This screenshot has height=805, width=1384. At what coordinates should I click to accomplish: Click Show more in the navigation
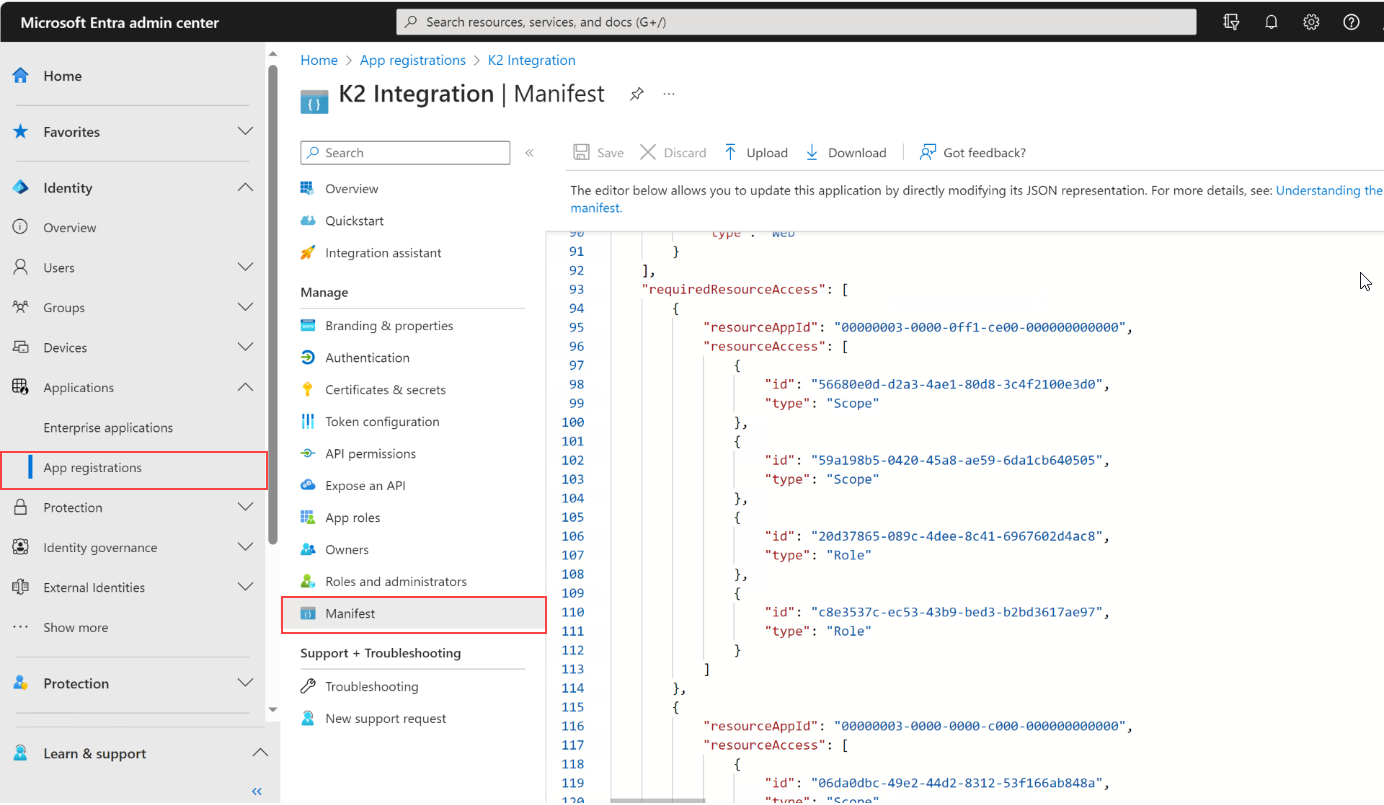tap(76, 628)
